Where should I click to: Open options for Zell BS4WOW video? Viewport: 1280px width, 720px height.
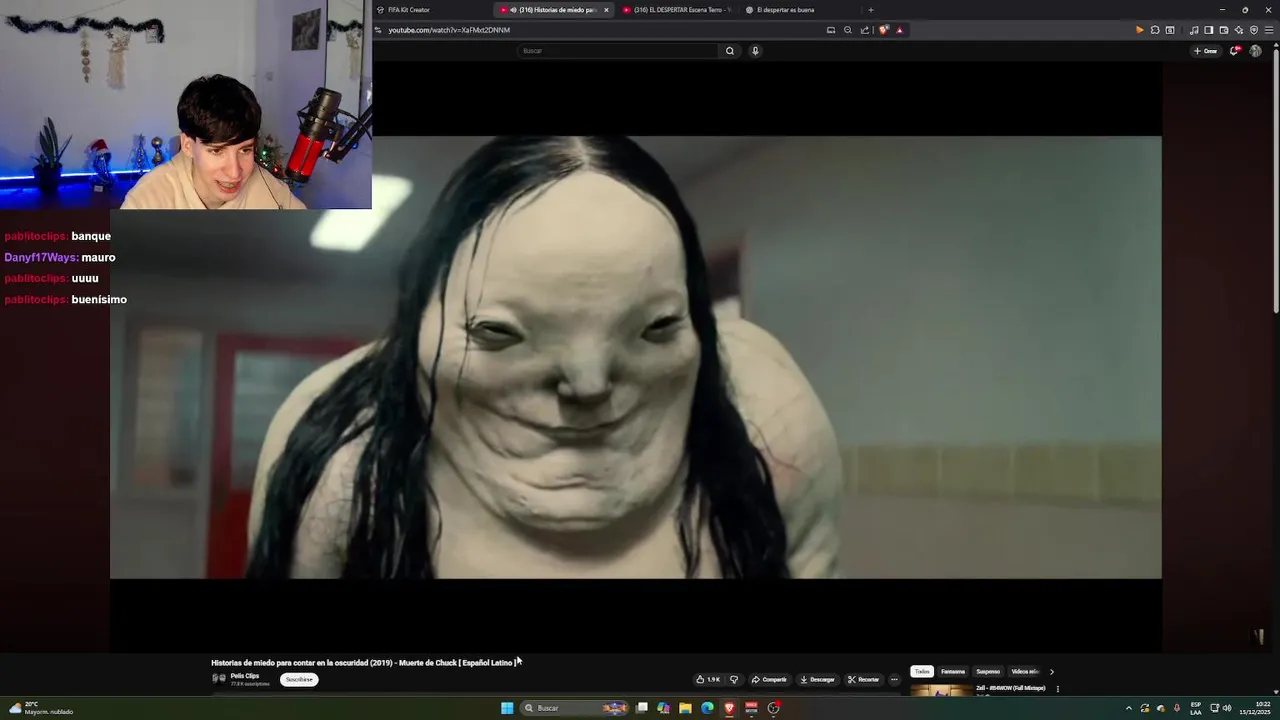1058,688
